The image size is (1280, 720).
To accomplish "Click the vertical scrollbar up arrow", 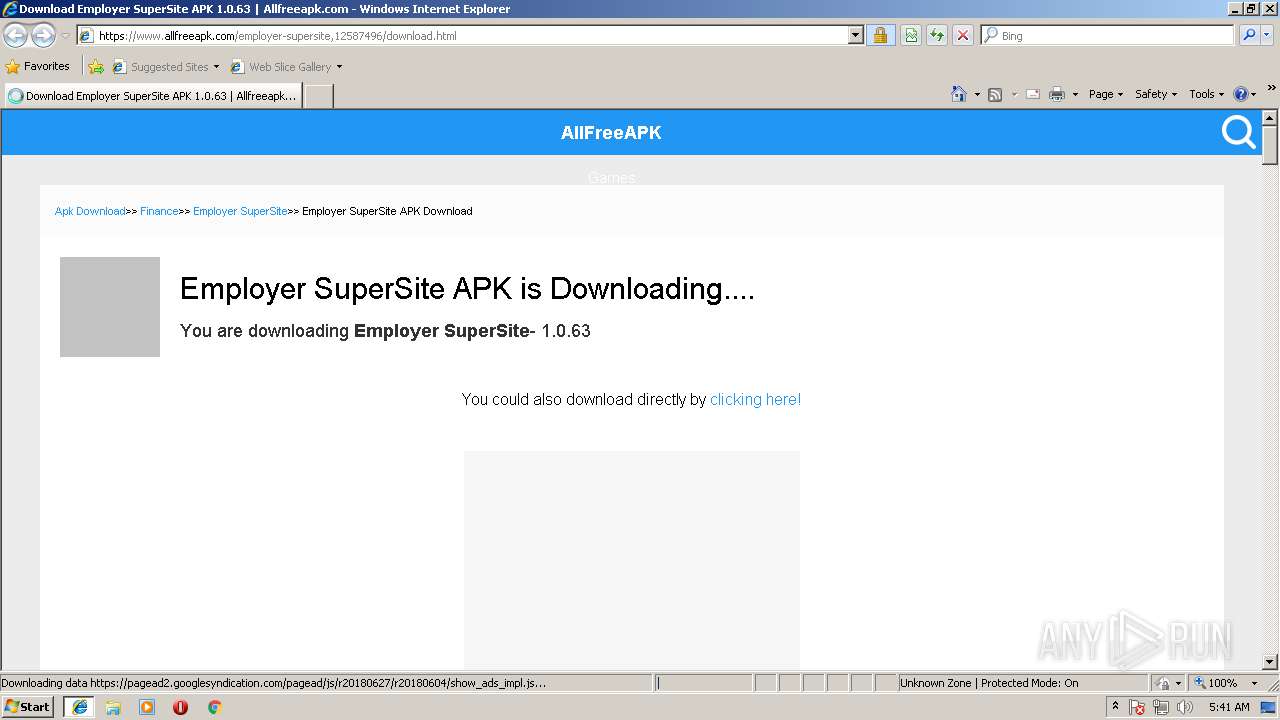I will 1270,118.
